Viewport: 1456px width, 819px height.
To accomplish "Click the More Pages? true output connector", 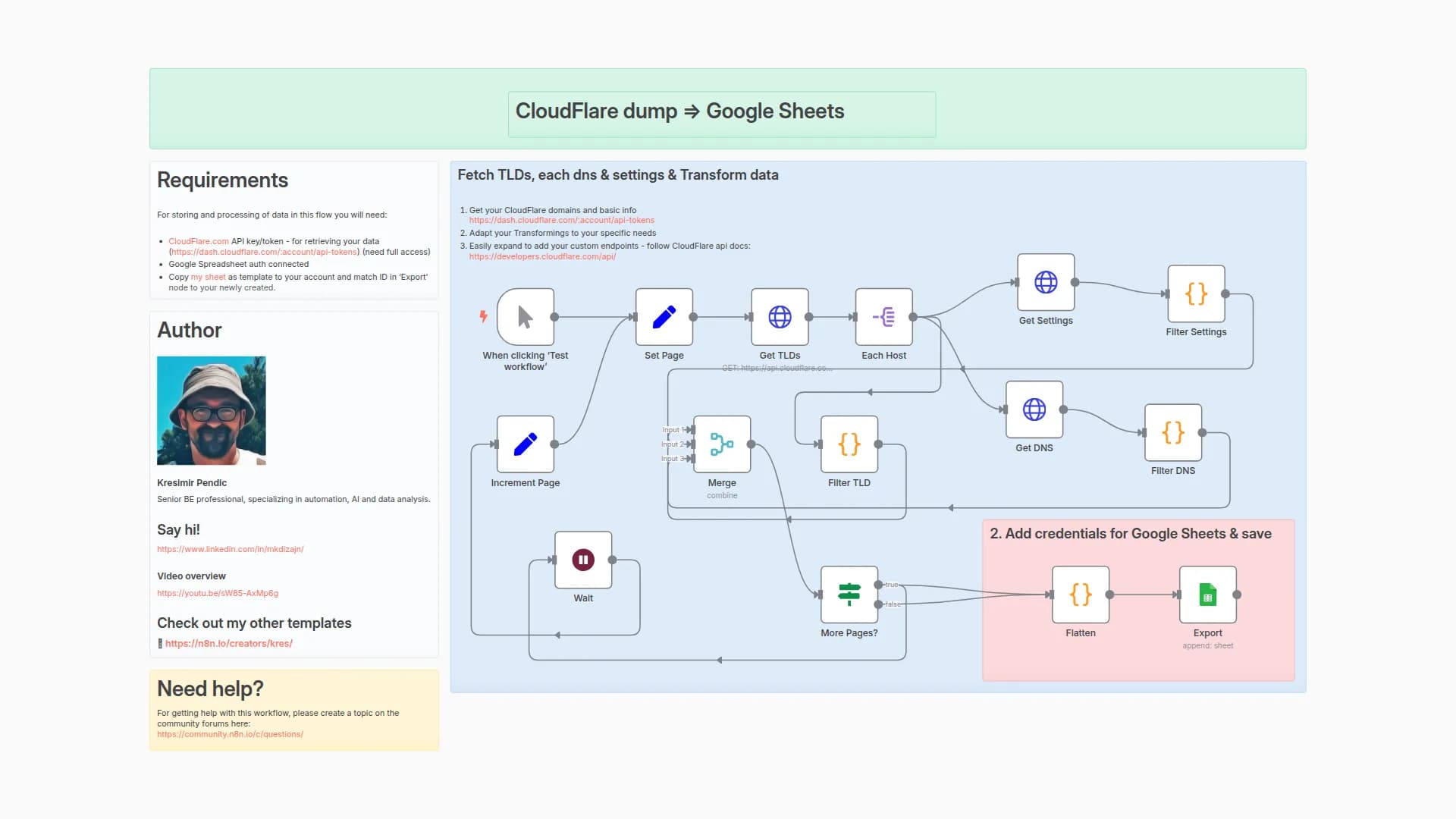I will point(878,585).
